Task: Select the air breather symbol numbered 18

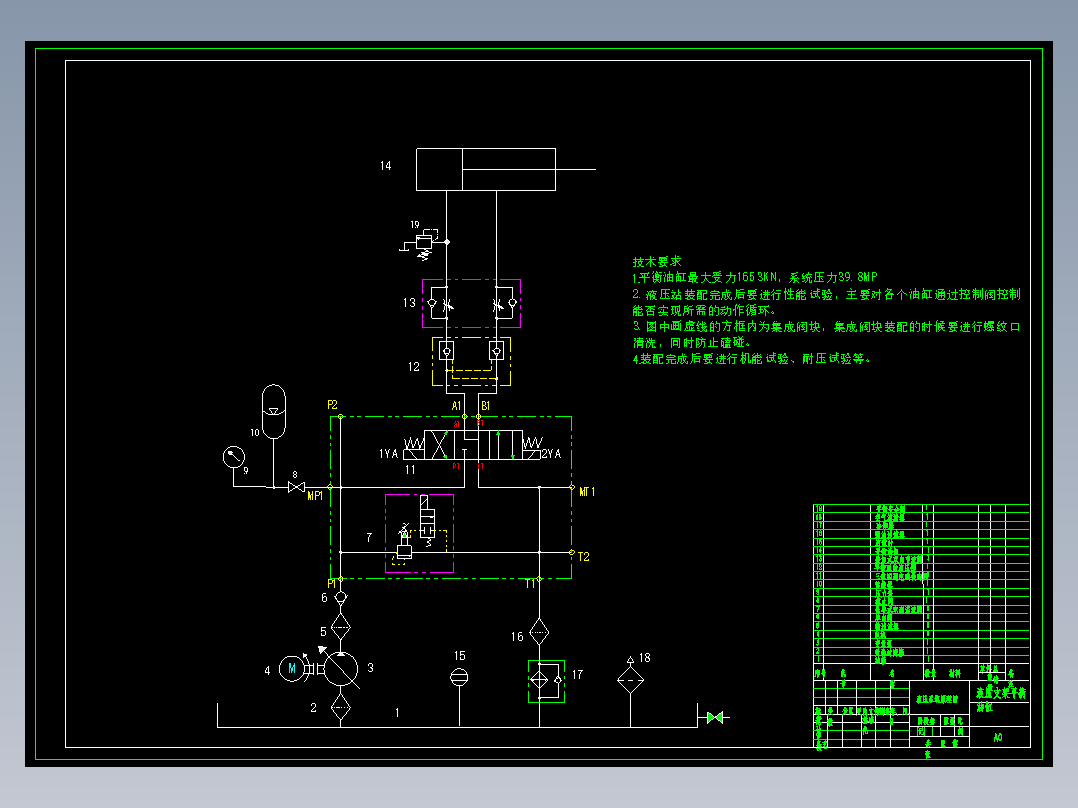Action: tap(630, 677)
